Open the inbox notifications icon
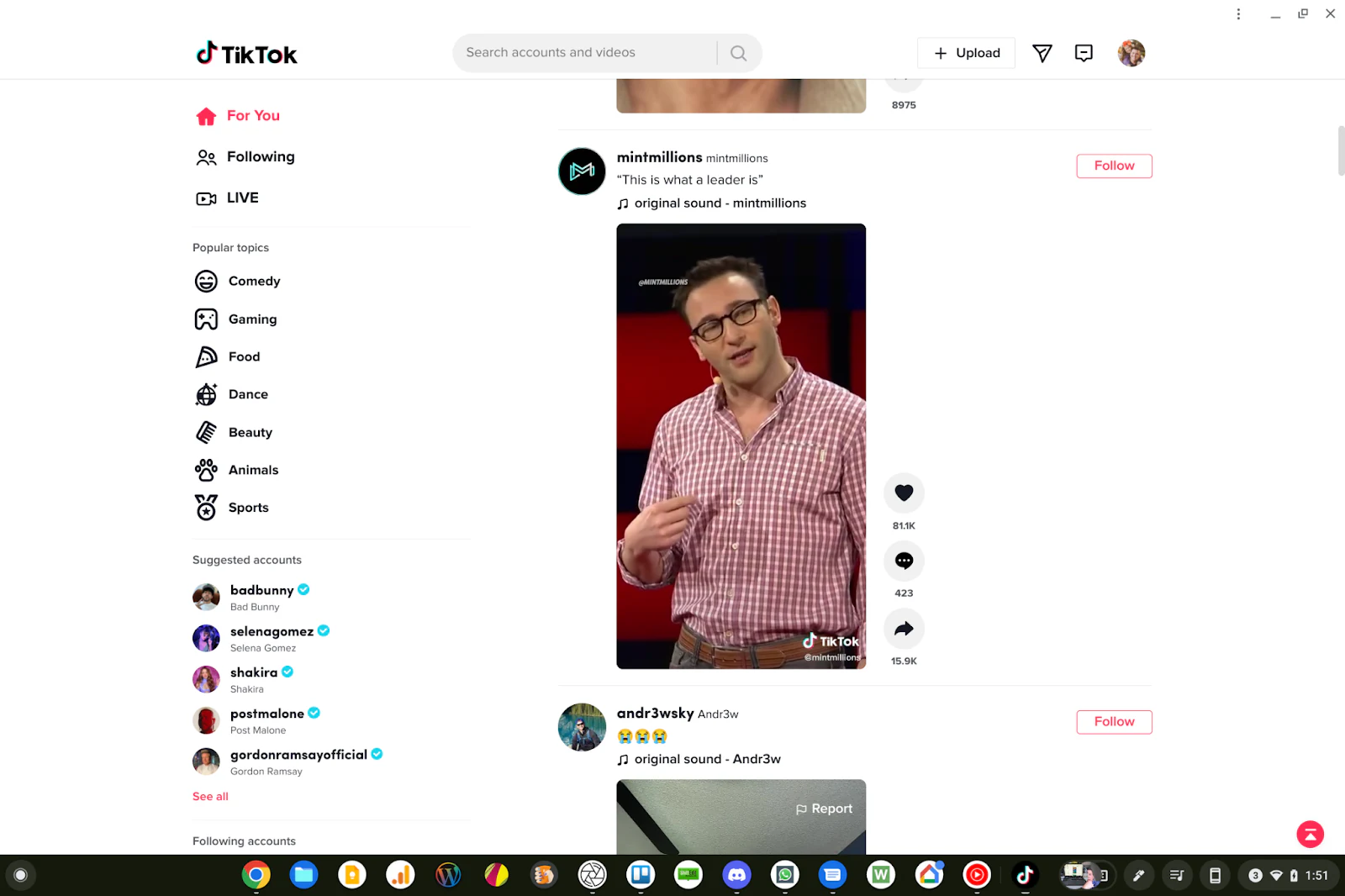 (1084, 53)
